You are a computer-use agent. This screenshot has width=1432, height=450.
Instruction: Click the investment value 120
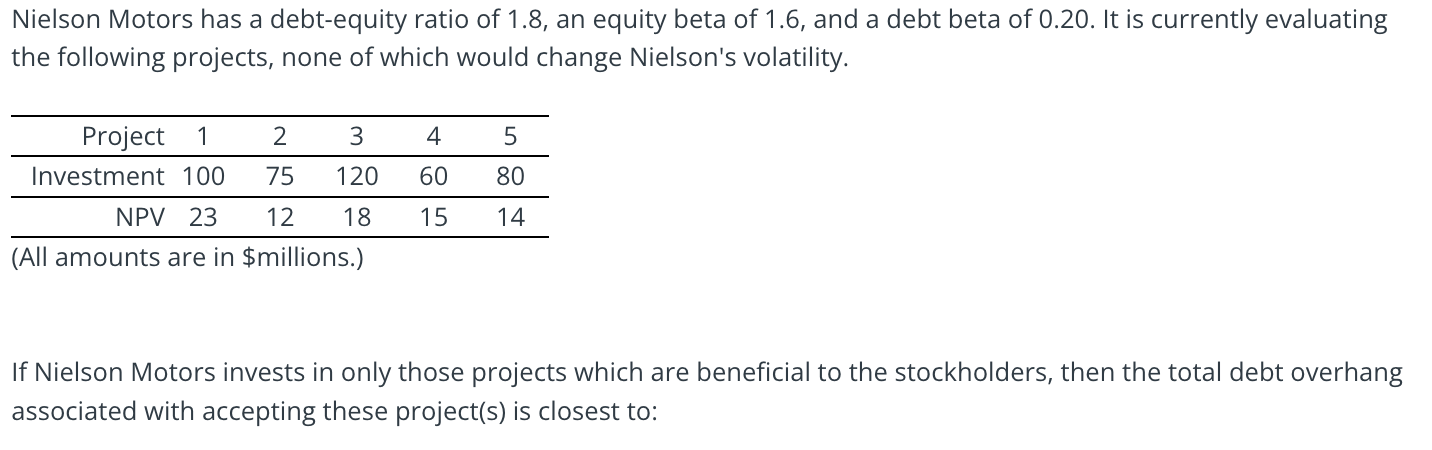tap(357, 177)
